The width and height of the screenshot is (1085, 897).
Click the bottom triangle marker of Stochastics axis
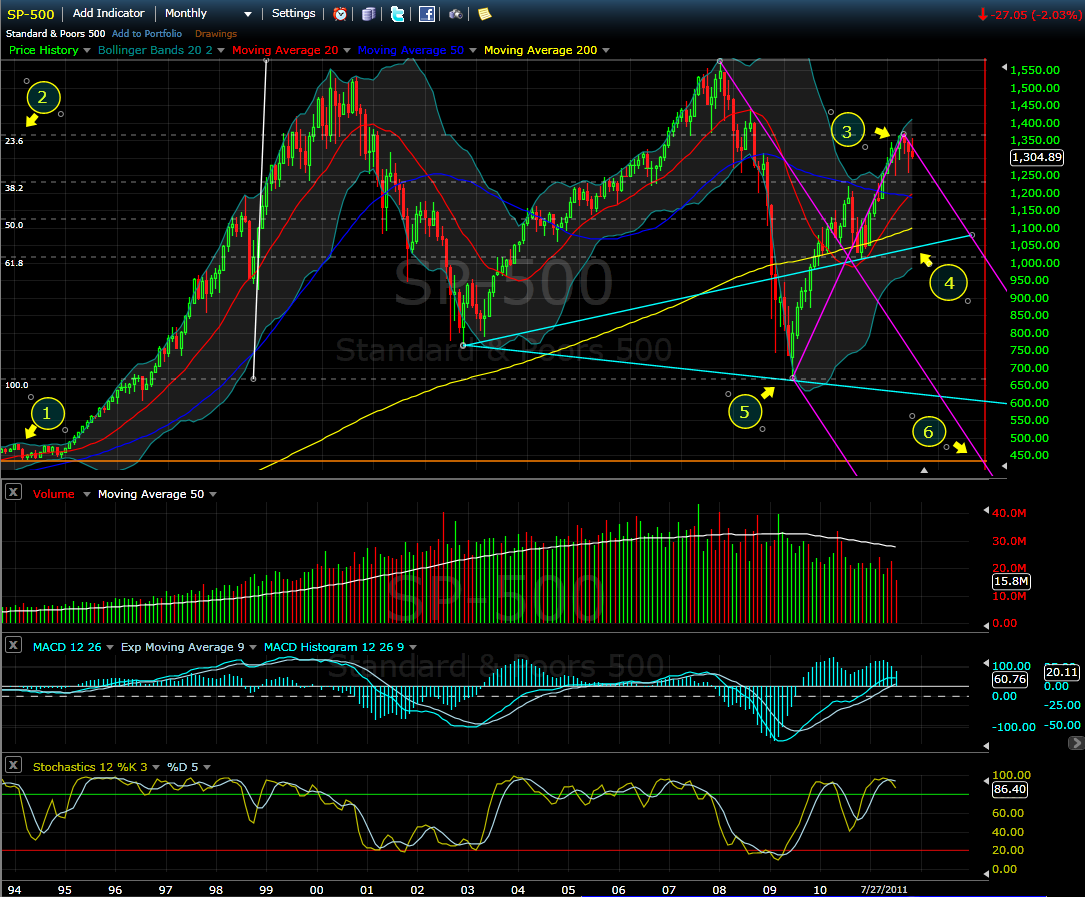986,874
